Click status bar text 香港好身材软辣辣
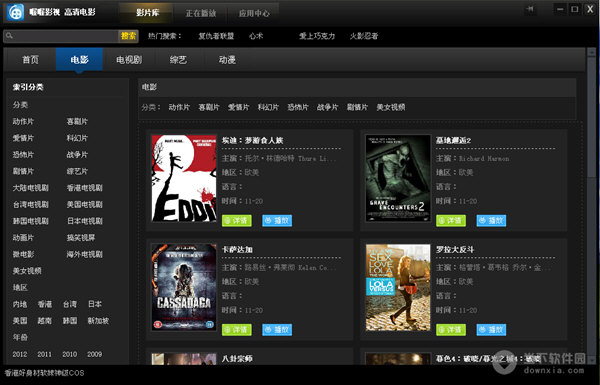 click(44, 373)
